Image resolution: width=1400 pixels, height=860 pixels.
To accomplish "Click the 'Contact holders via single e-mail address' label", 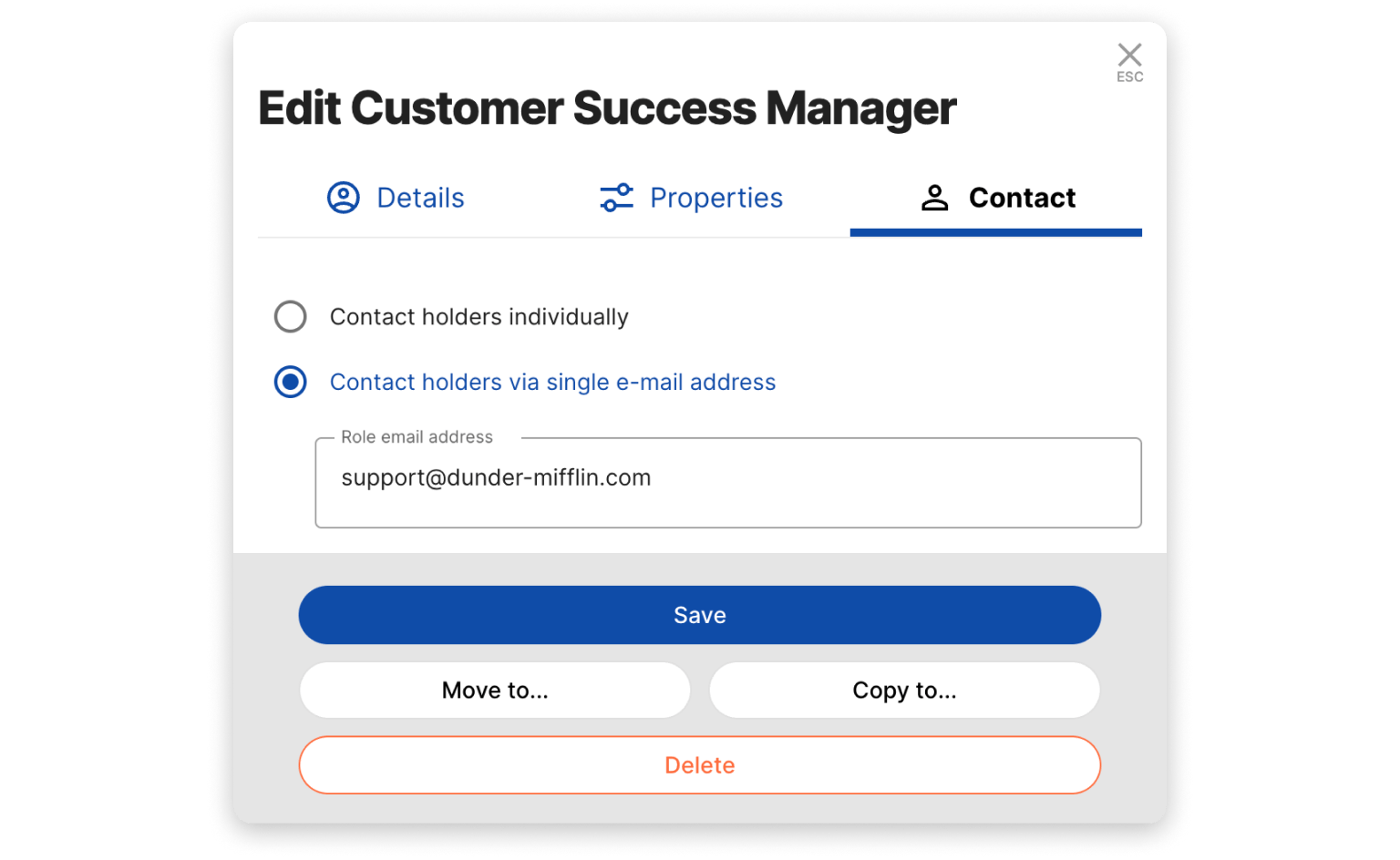I will [552, 383].
